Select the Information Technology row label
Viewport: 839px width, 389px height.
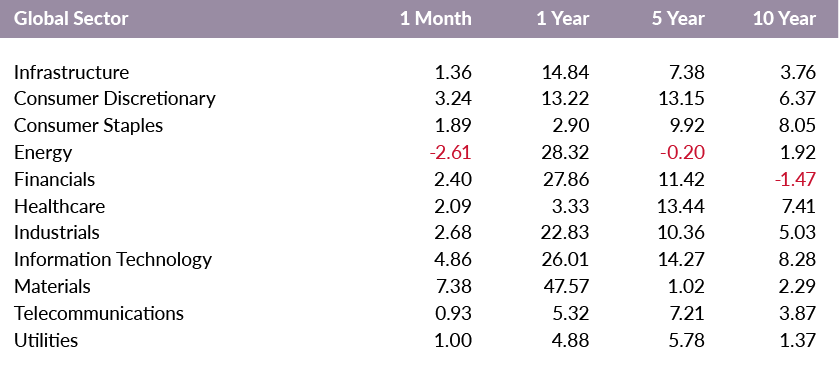(x=113, y=260)
